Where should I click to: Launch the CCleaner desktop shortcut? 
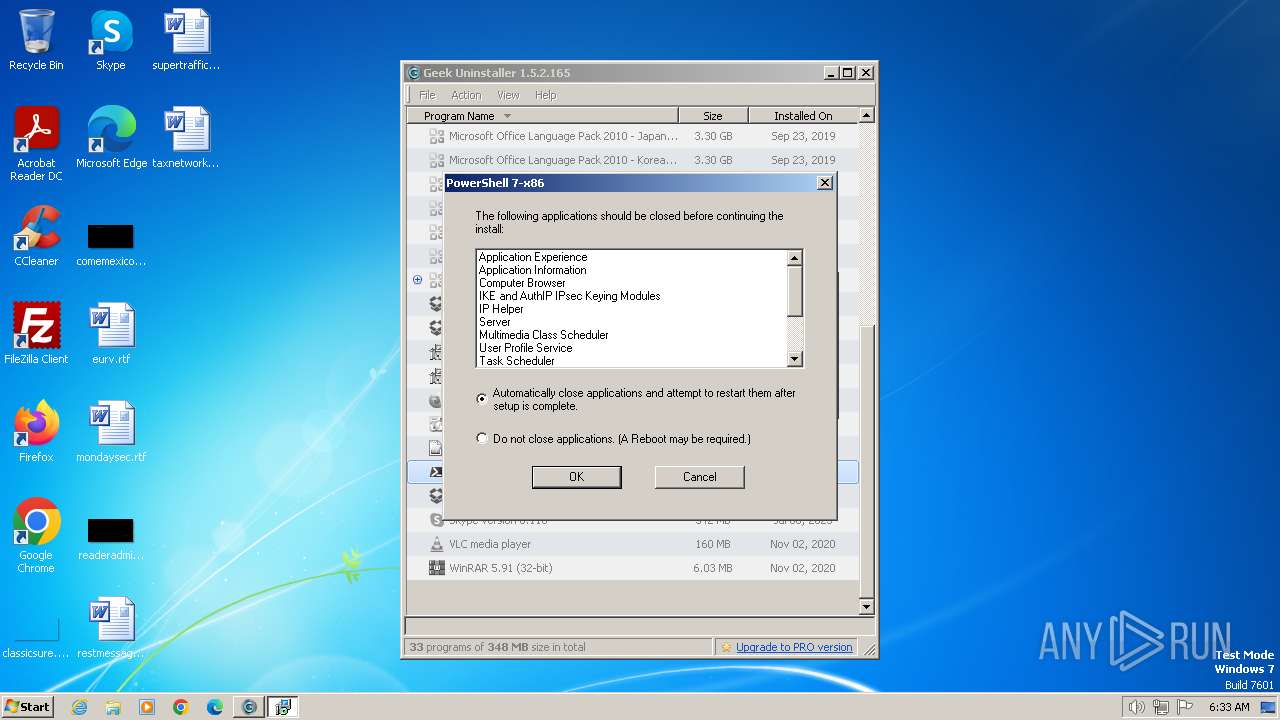36,236
